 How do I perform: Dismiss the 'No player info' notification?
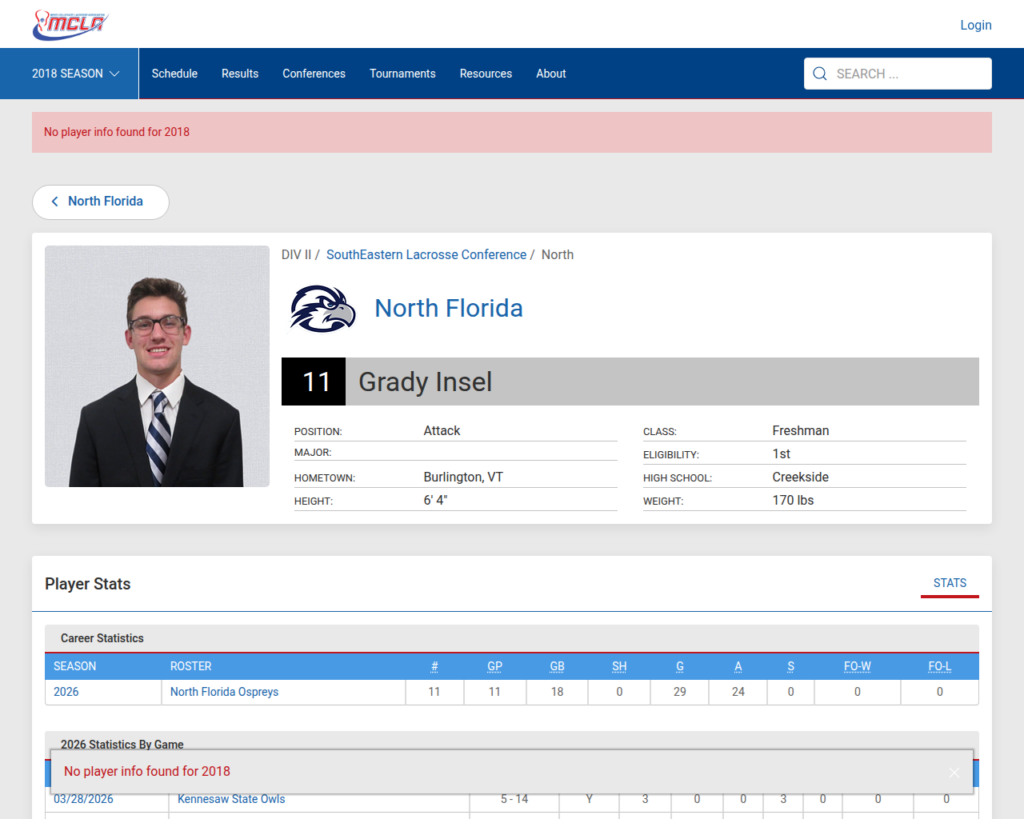953,772
